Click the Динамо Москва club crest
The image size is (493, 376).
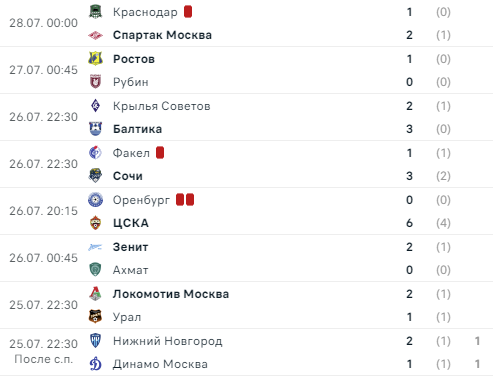click(95, 364)
